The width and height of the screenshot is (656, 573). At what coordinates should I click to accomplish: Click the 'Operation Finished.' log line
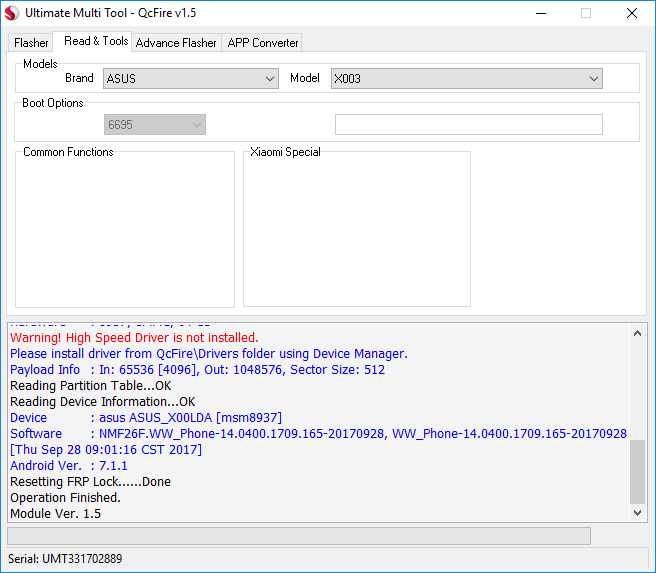tap(65, 498)
